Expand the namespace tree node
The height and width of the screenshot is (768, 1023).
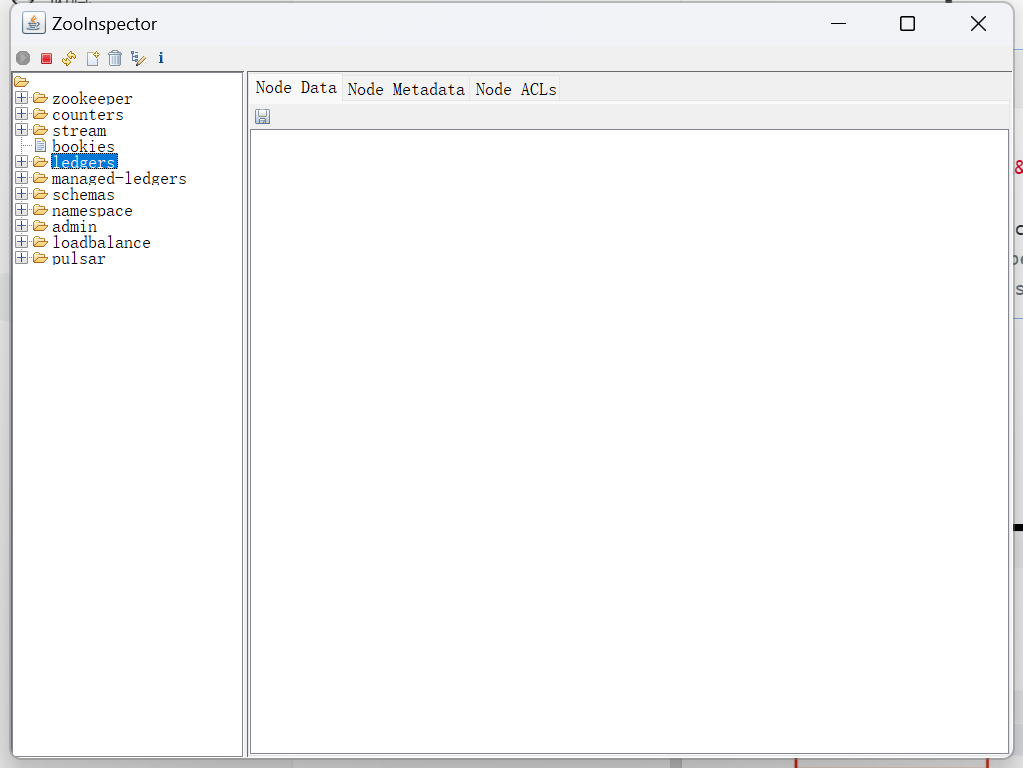tap(22, 209)
